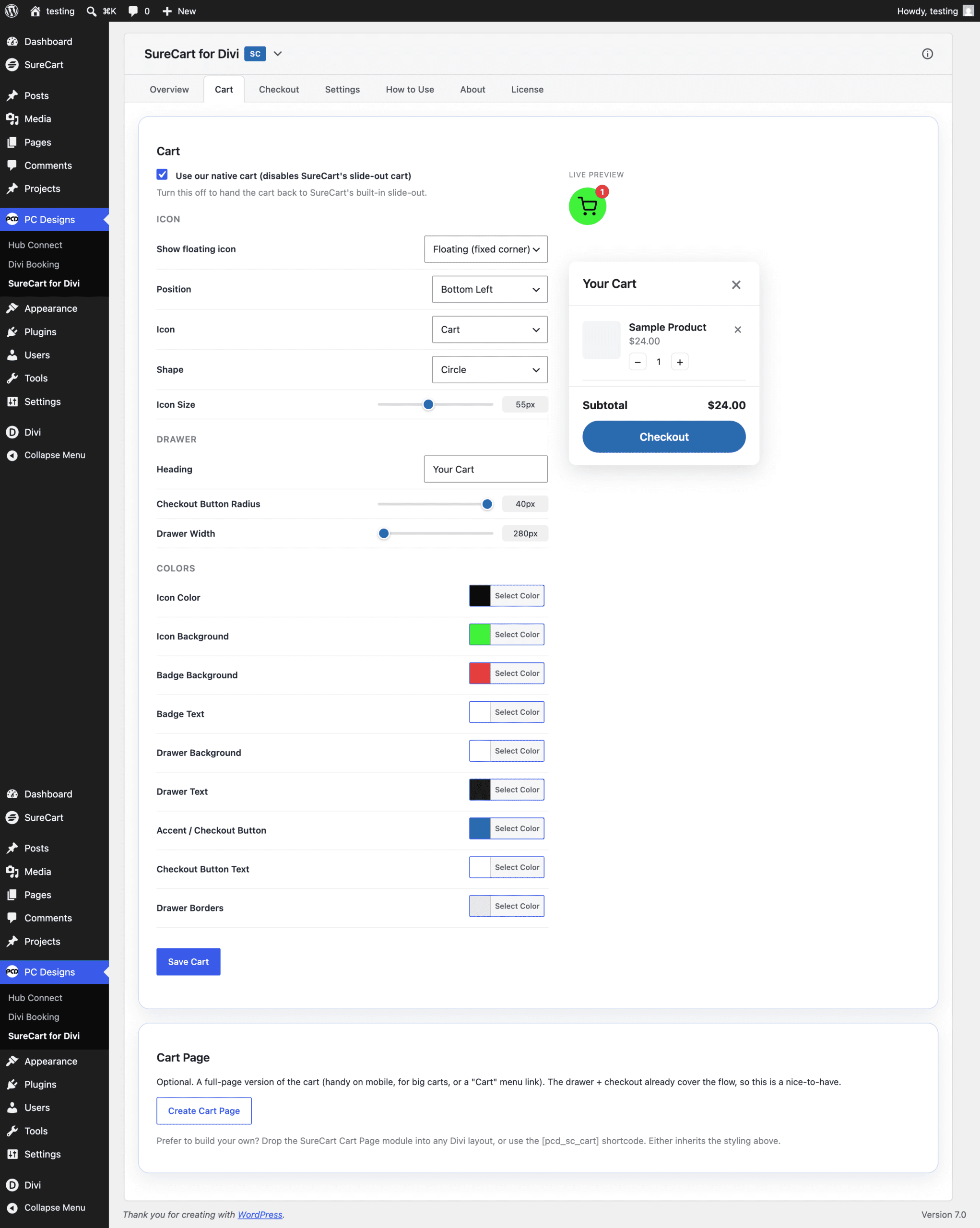The width and height of the screenshot is (980, 1228).
Task: Open the Position dropdown
Action: [x=490, y=289]
